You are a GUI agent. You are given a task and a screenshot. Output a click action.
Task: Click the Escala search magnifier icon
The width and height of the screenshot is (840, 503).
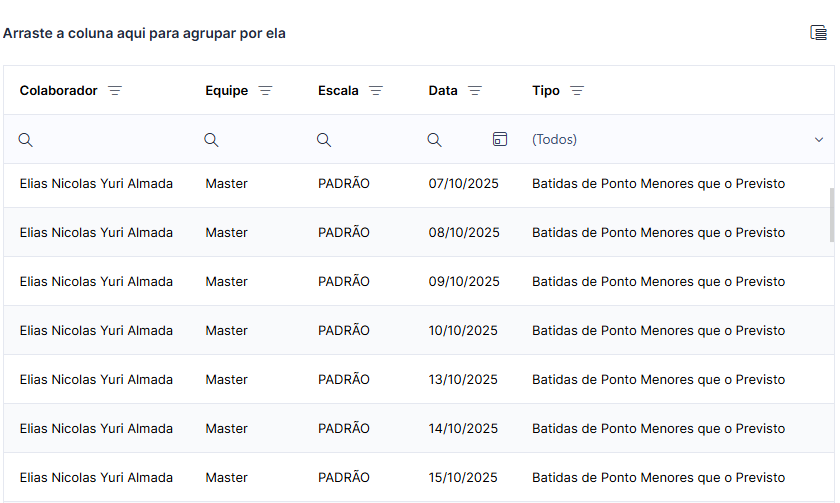[x=324, y=140]
